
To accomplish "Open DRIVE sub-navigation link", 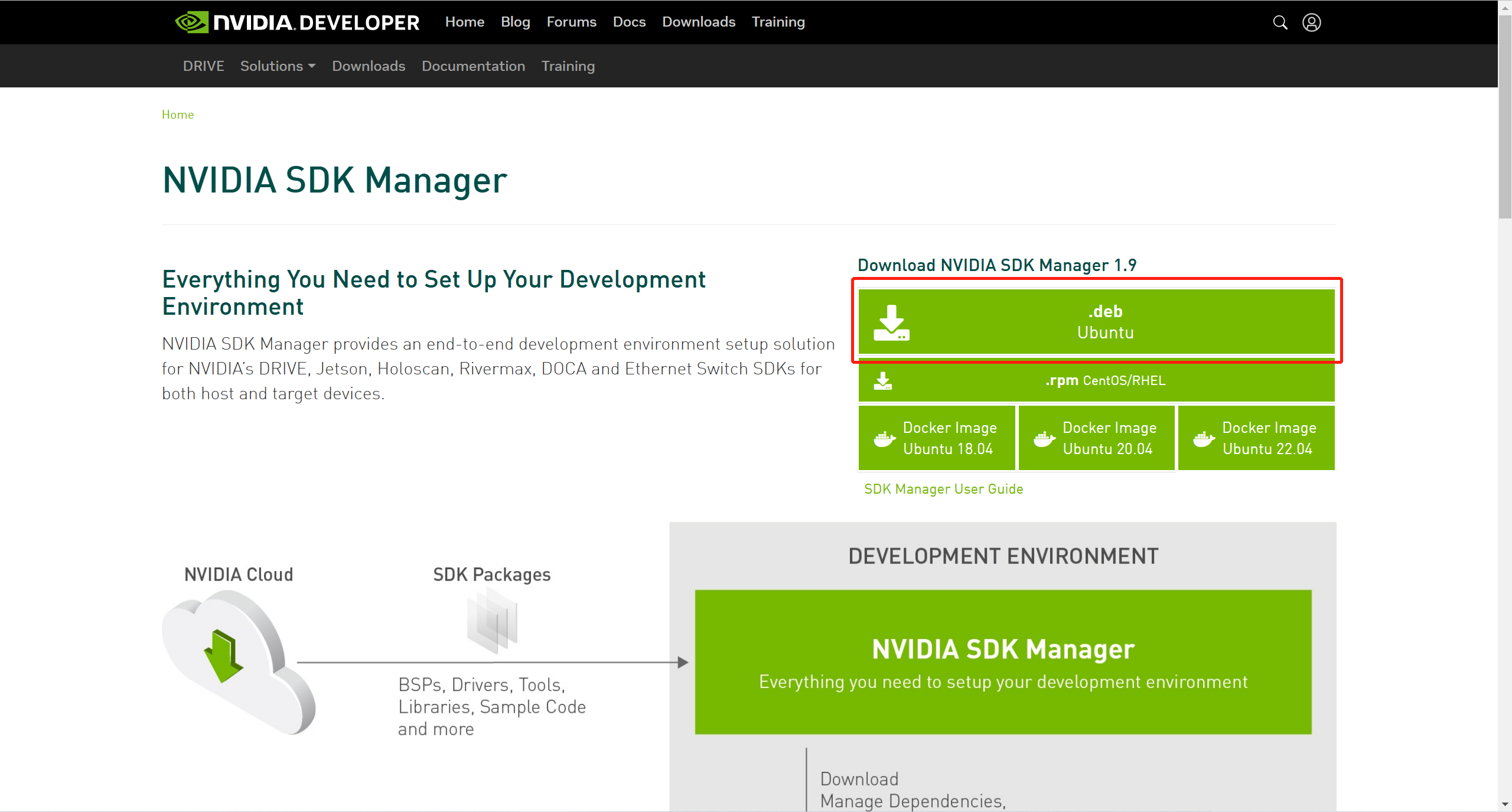I will [203, 66].
